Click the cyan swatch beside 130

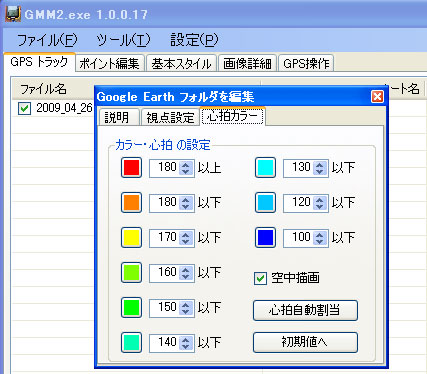tap(265, 167)
